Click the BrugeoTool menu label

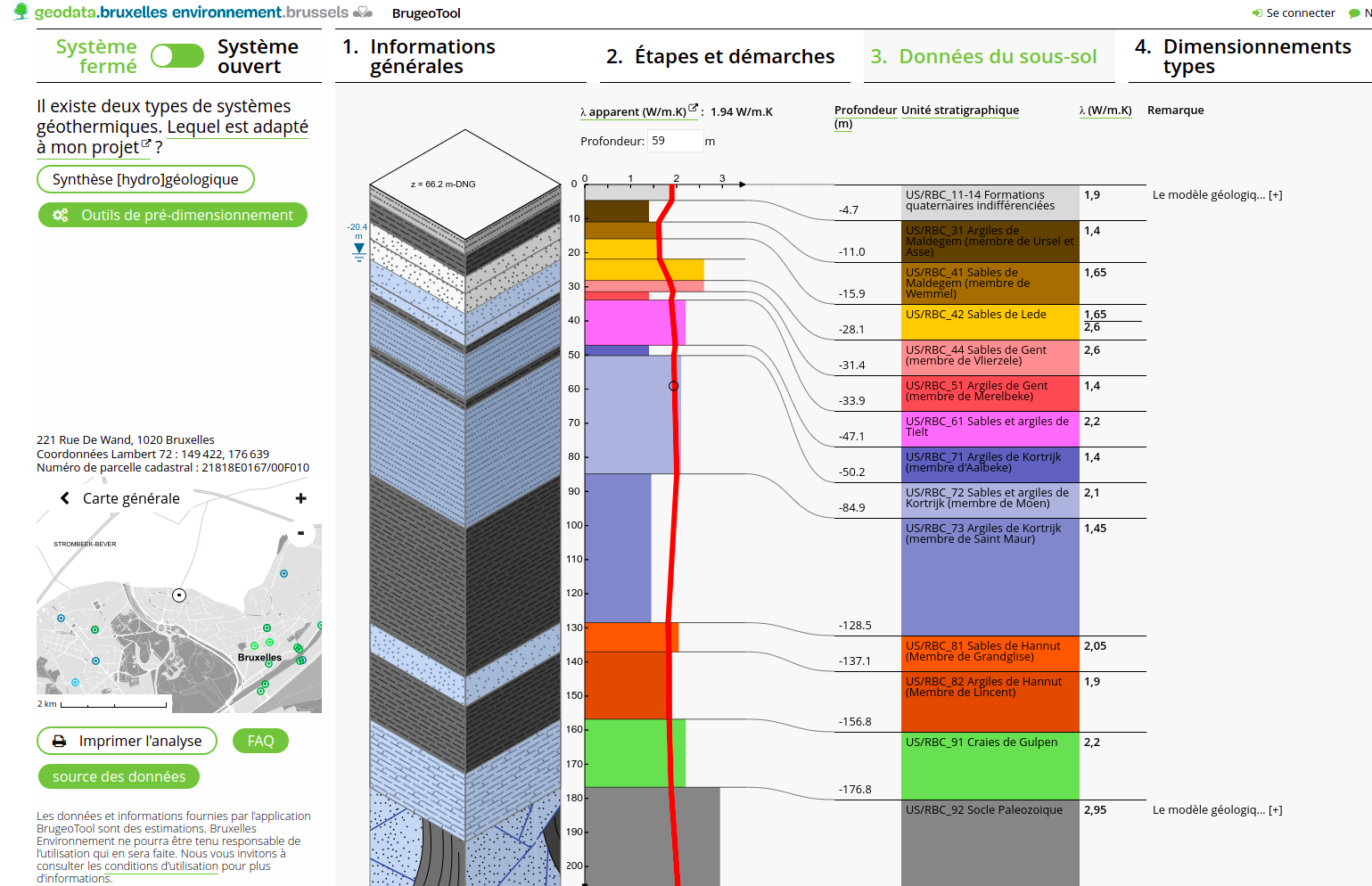point(426,13)
